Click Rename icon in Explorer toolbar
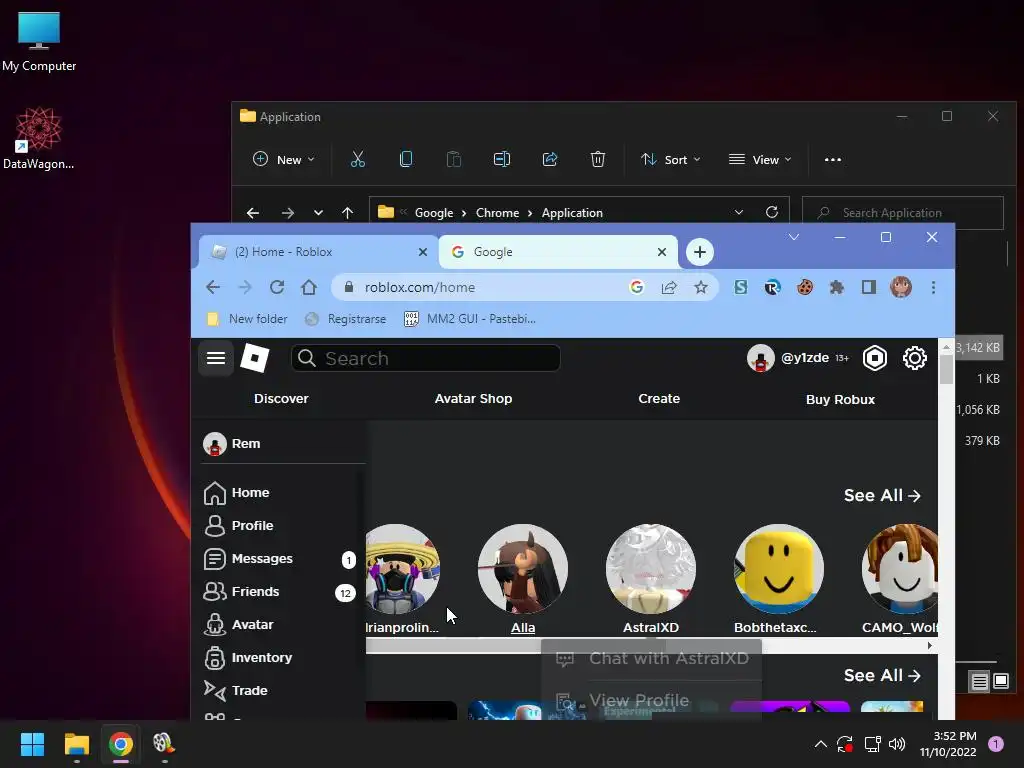1024x768 pixels. pyautogui.click(x=502, y=159)
